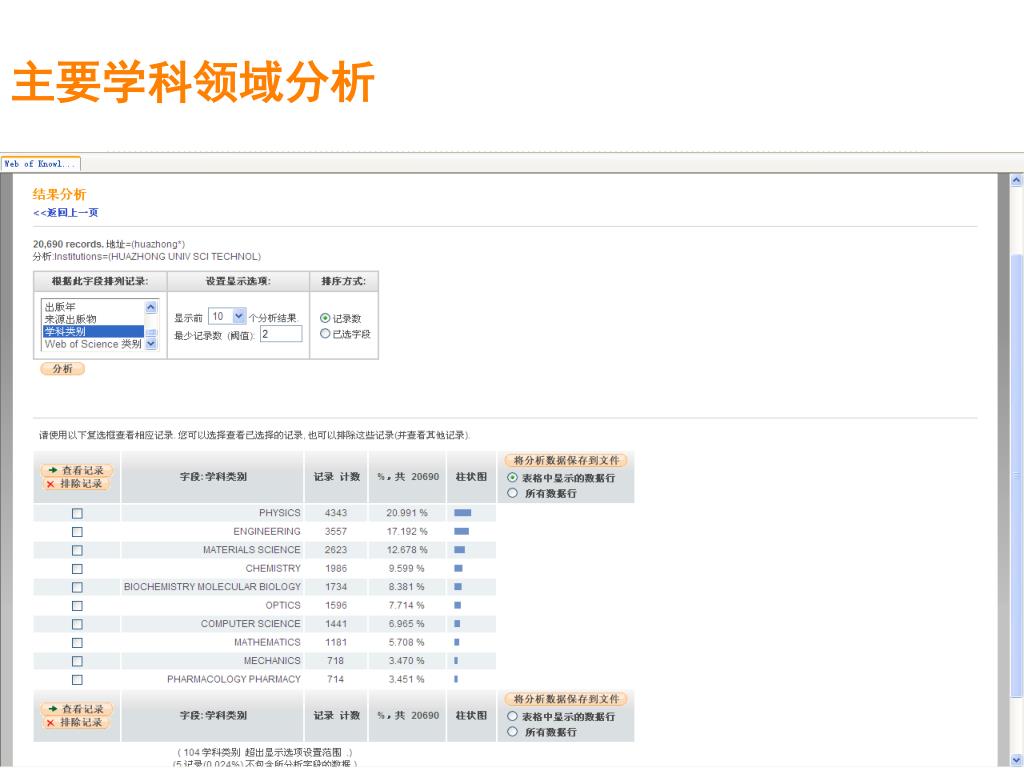This screenshot has width=1024, height=768.
Task: Click top 排除记录 button
Action: pyautogui.click(x=76, y=484)
